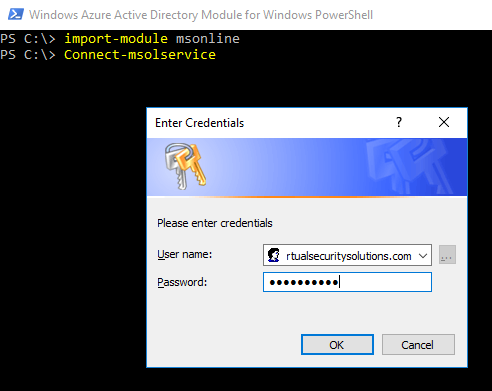492x391 pixels.
Task: Close the Enter Credentials dialog
Action: 444,122
